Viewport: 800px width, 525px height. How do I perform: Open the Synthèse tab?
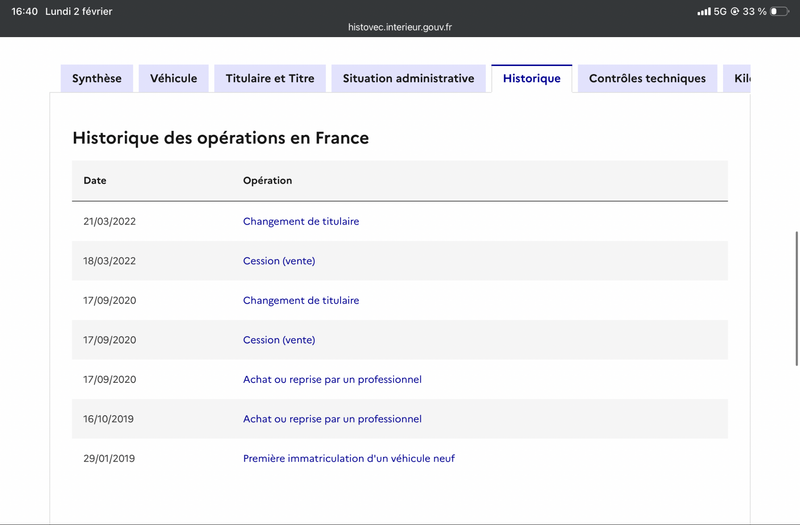[x=97, y=79]
